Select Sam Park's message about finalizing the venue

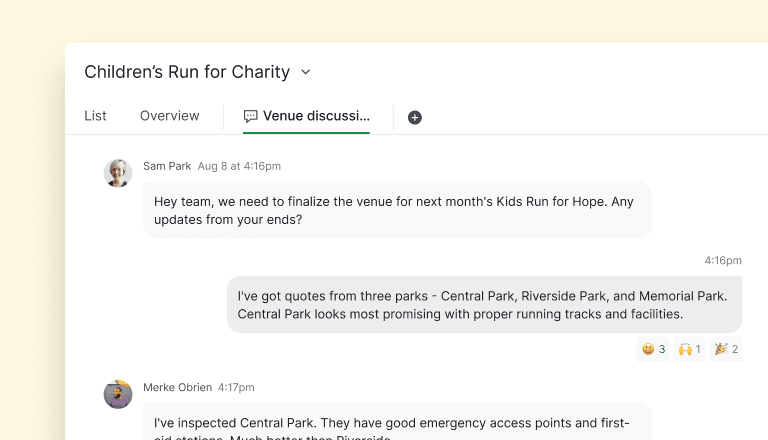(397, 210)
